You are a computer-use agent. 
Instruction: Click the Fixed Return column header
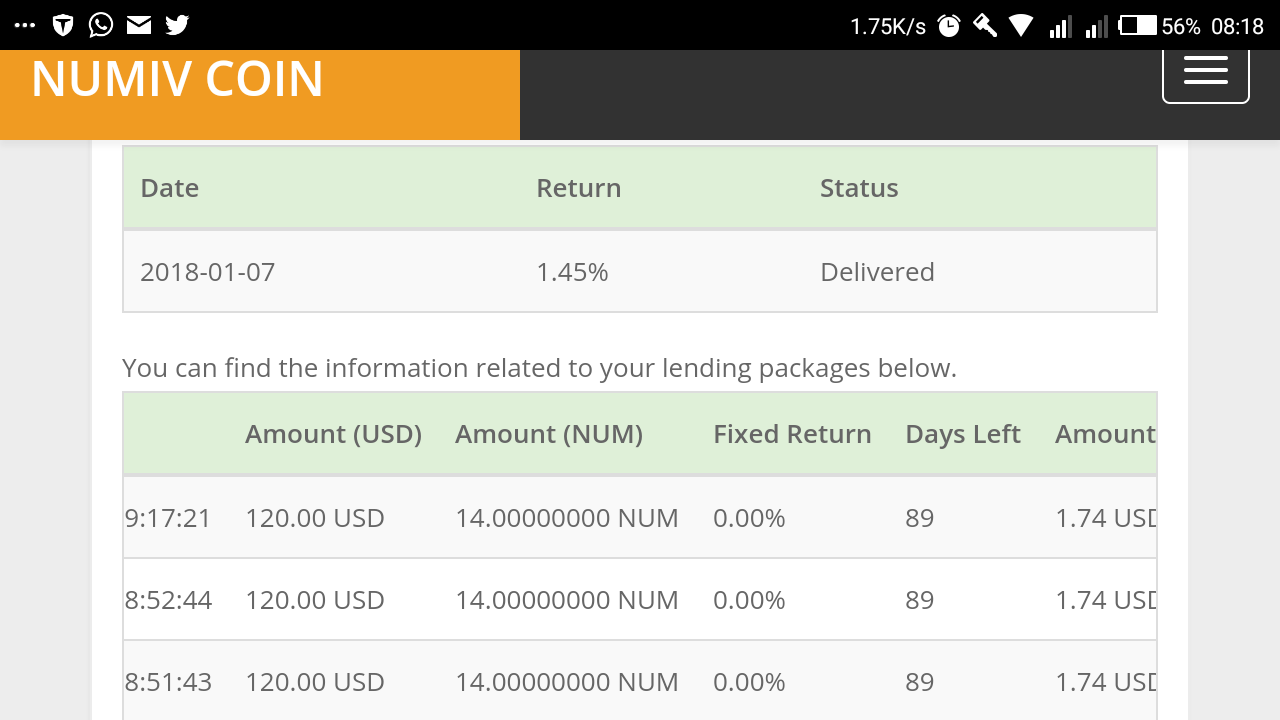click(792, 434)
